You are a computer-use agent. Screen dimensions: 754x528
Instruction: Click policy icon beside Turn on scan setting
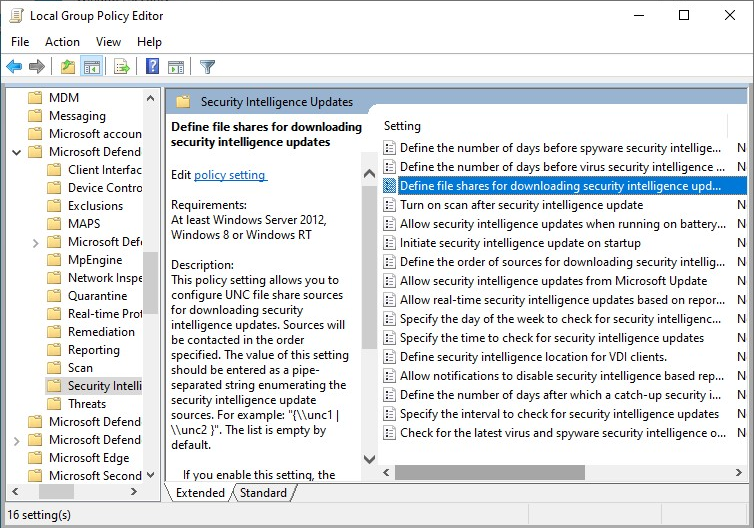click(390, 205)
